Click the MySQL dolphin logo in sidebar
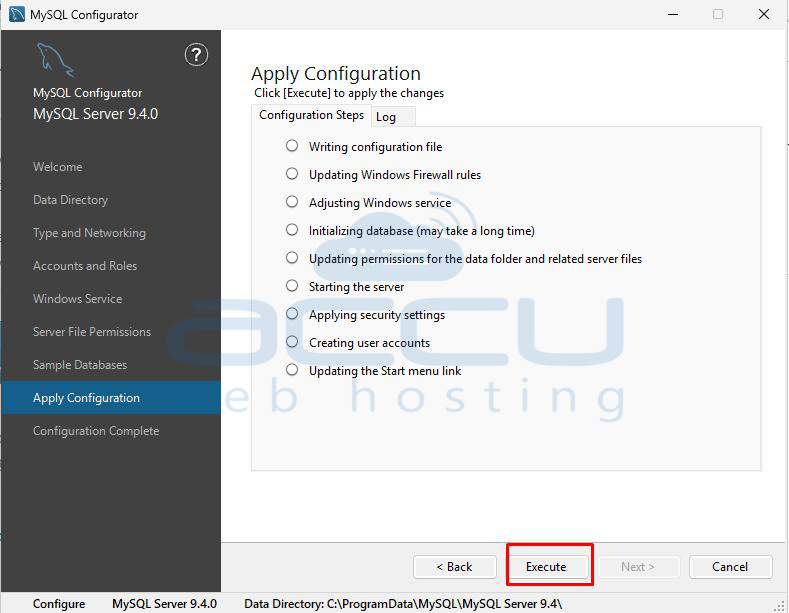 (x=55, y=61)
